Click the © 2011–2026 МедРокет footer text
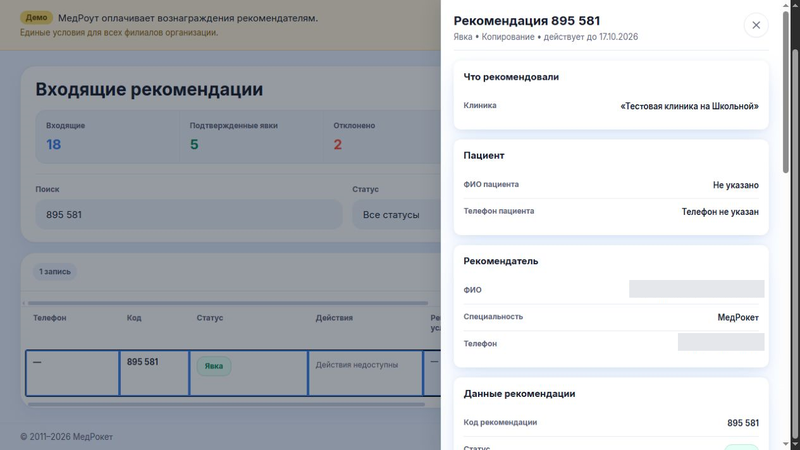 (x=66, y=437)
